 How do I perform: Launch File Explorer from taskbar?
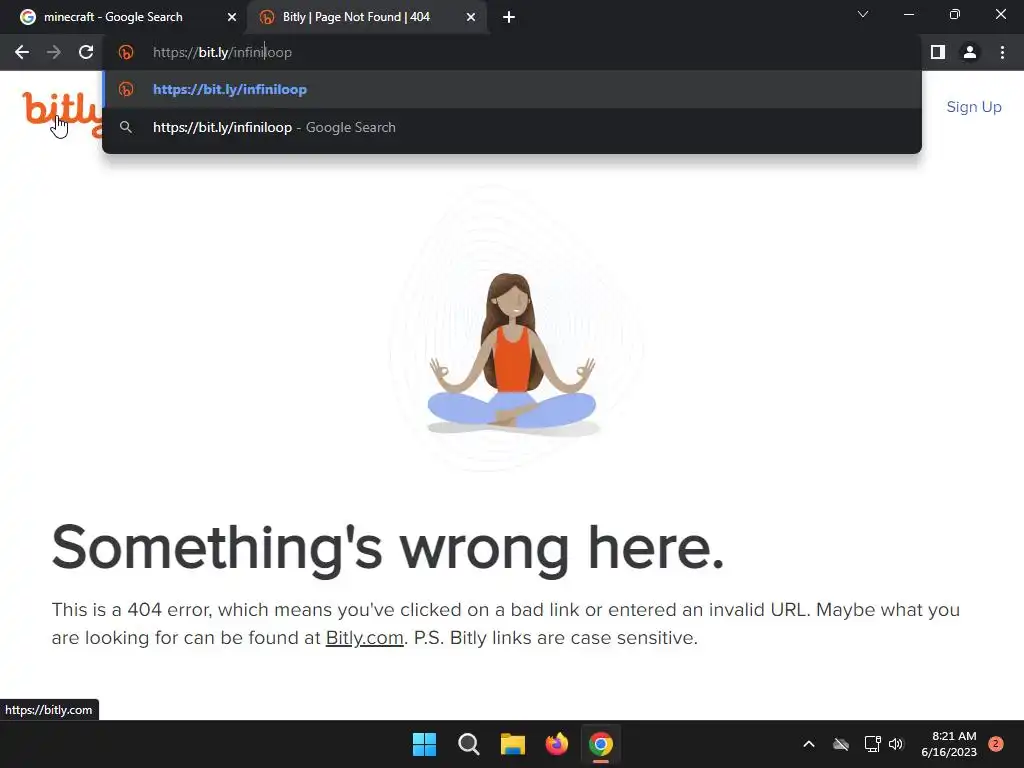(513, 744)
